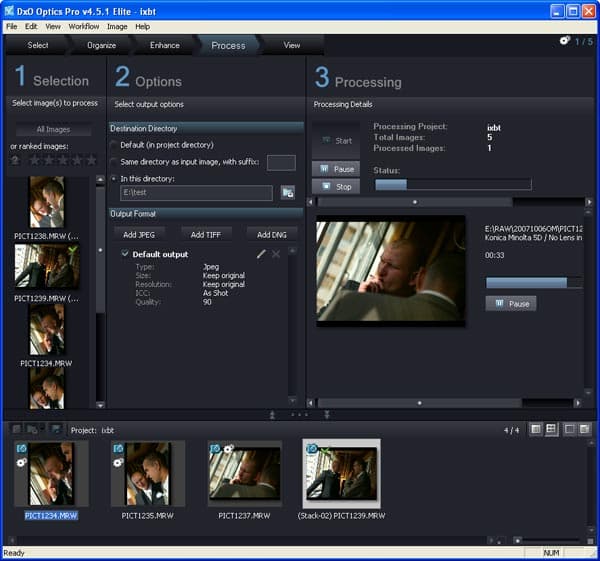Select the grid layout icon in the project bar
Screen dimensions: 600x561
(x=551, y=429)
